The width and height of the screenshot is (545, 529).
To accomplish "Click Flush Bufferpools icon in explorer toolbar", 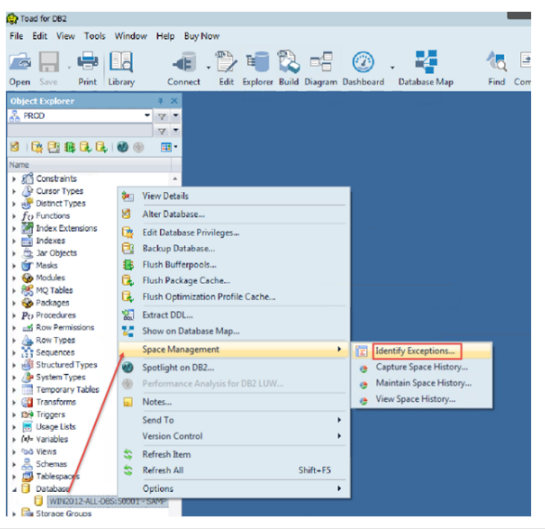I will click(x=70, y=147).
